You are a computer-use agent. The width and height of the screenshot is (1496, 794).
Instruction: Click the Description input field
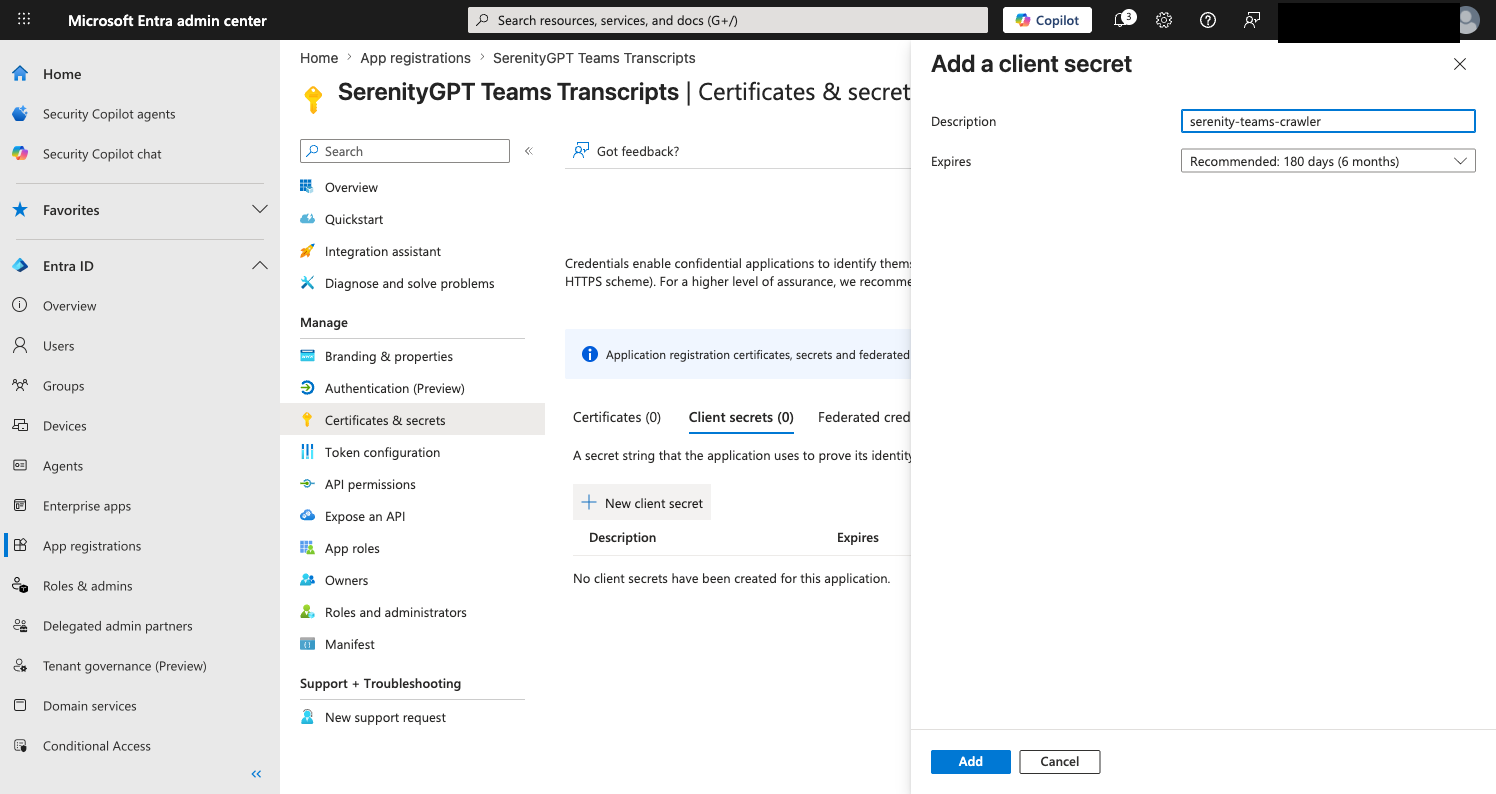1328,121
